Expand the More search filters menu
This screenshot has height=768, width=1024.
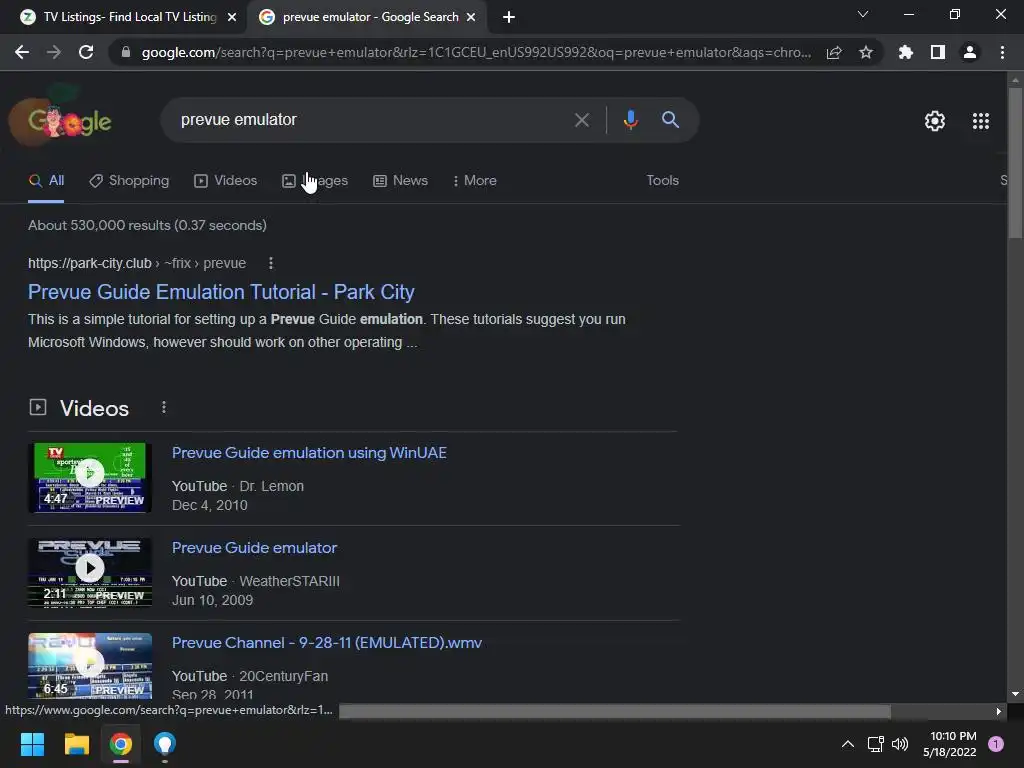(x=475, y=181)
